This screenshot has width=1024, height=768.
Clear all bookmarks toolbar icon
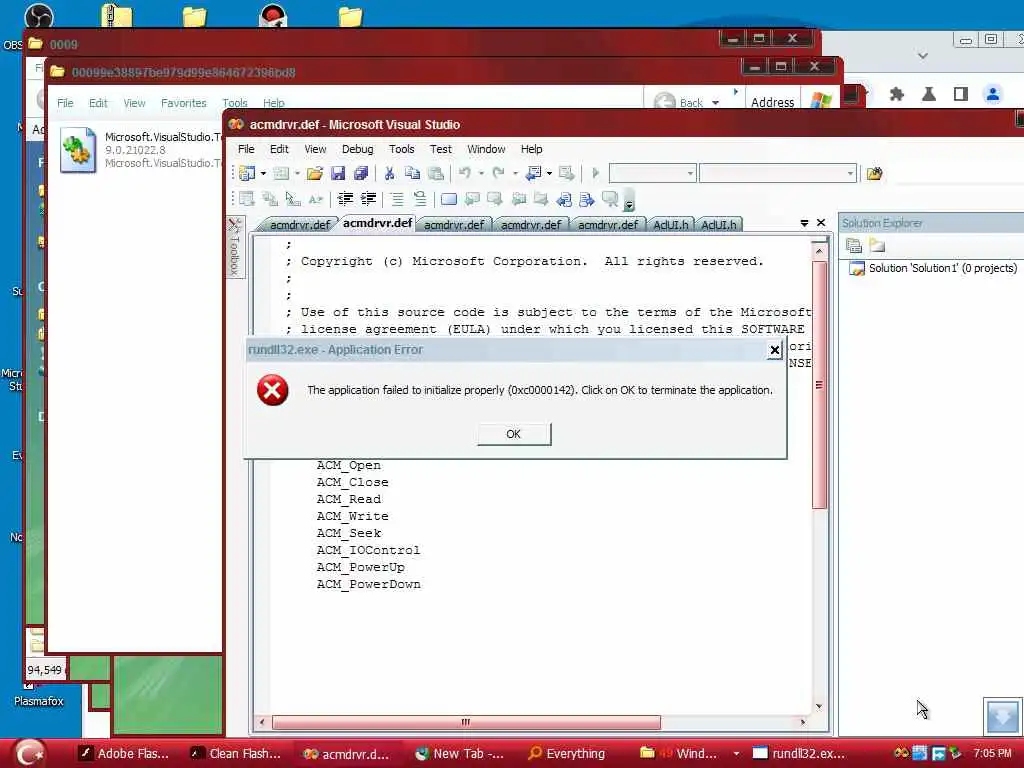pos(610,199)
